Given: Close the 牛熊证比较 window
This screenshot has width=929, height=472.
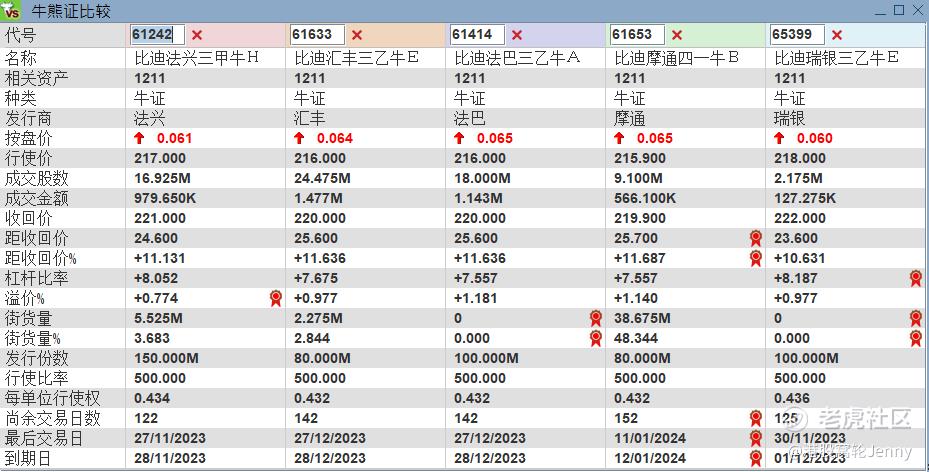Looking at the screenshot, I should (917, 10).
